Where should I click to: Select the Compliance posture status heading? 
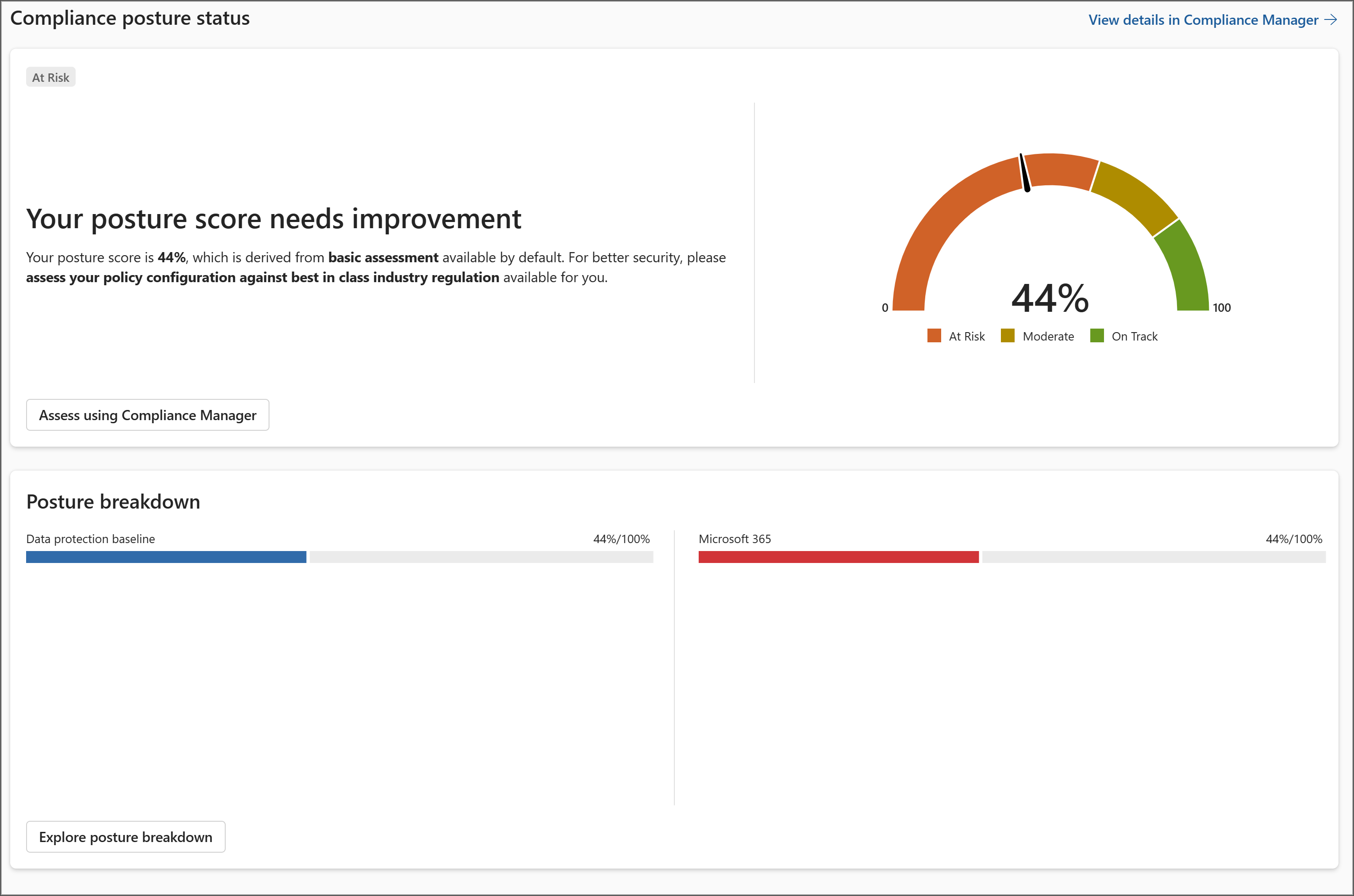[x=130, y=18]
